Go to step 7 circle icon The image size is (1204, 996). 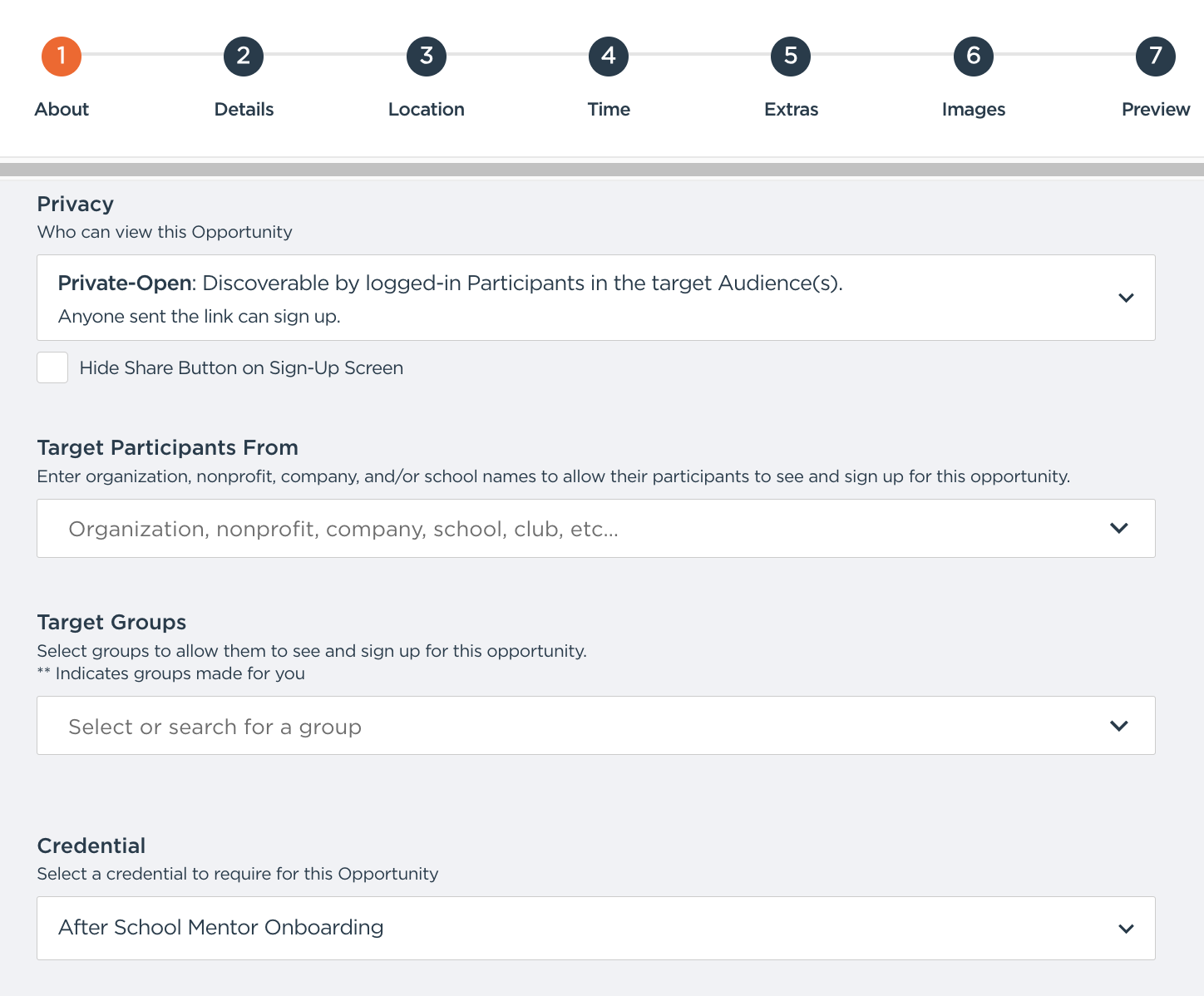(1156, 57)
